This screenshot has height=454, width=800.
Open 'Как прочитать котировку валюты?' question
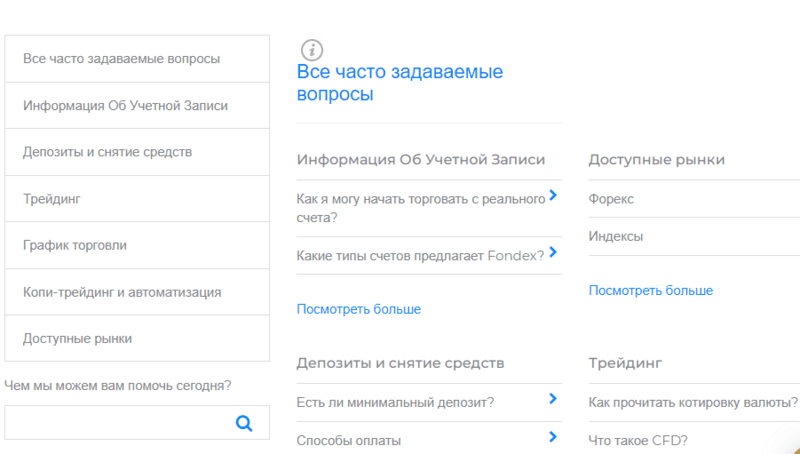[x=693, y=402]
